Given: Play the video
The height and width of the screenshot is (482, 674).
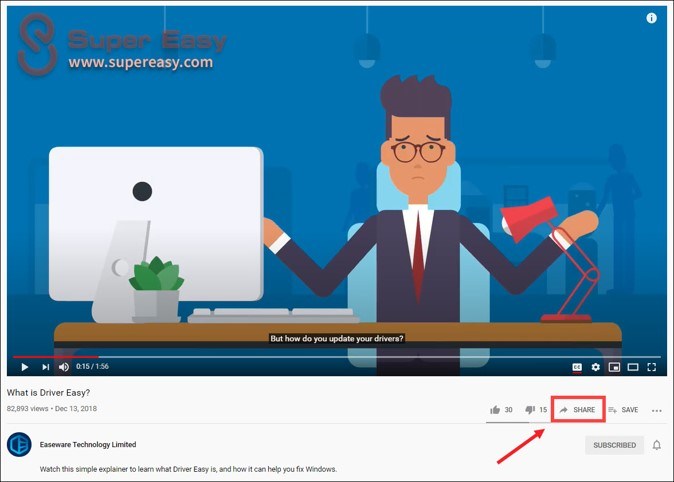Looking at the screenshot, I should [25, 367].
